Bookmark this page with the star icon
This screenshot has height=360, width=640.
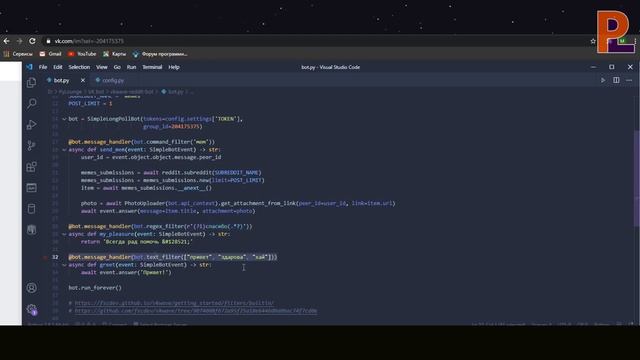pyautogui.click(x=593, y=41)
